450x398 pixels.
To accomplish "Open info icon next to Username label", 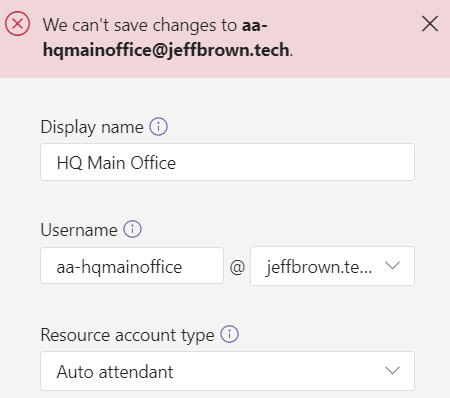I will tap(133, 229).
